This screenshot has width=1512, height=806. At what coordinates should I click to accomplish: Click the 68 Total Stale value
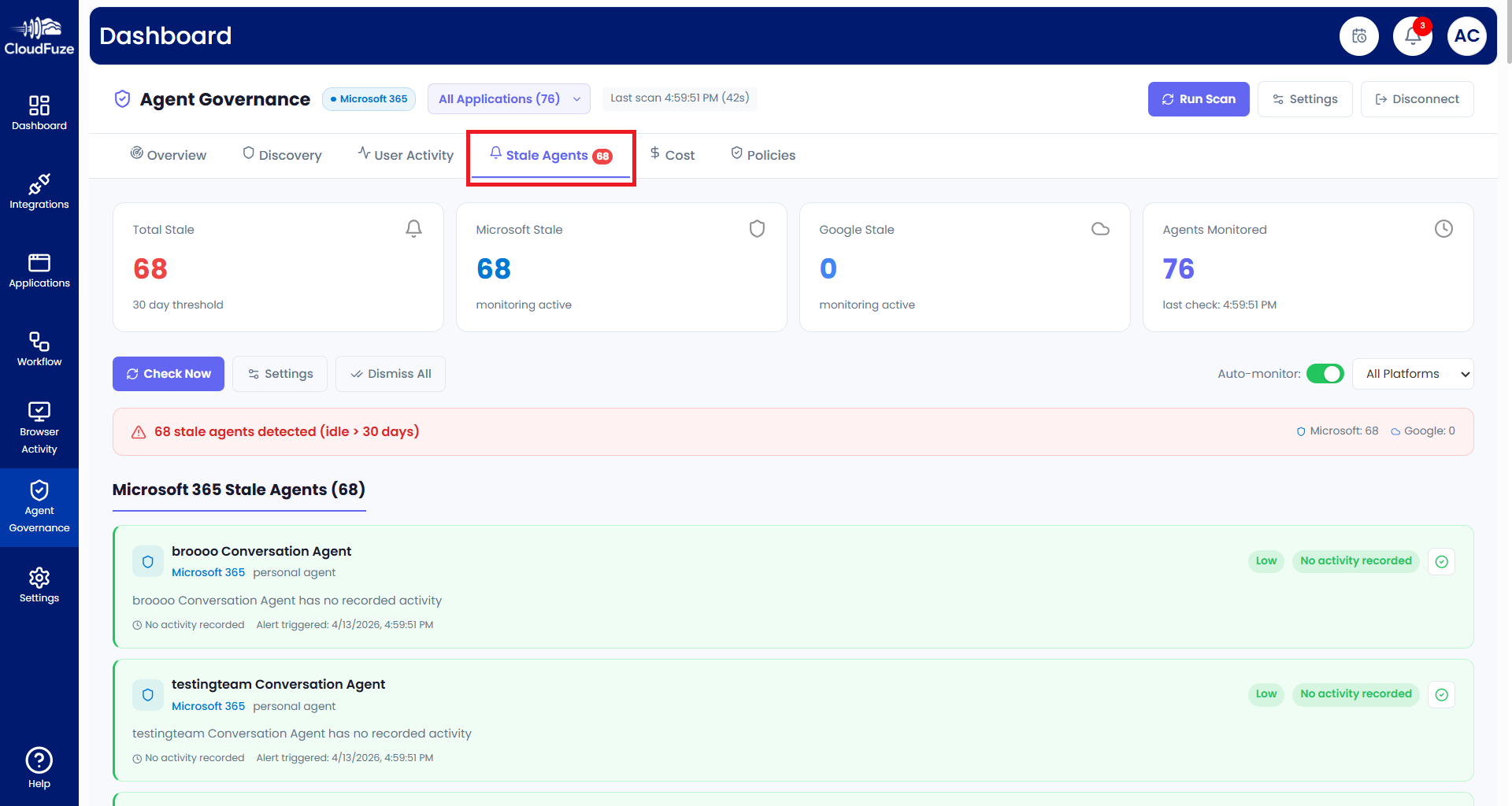pos(150,269)
